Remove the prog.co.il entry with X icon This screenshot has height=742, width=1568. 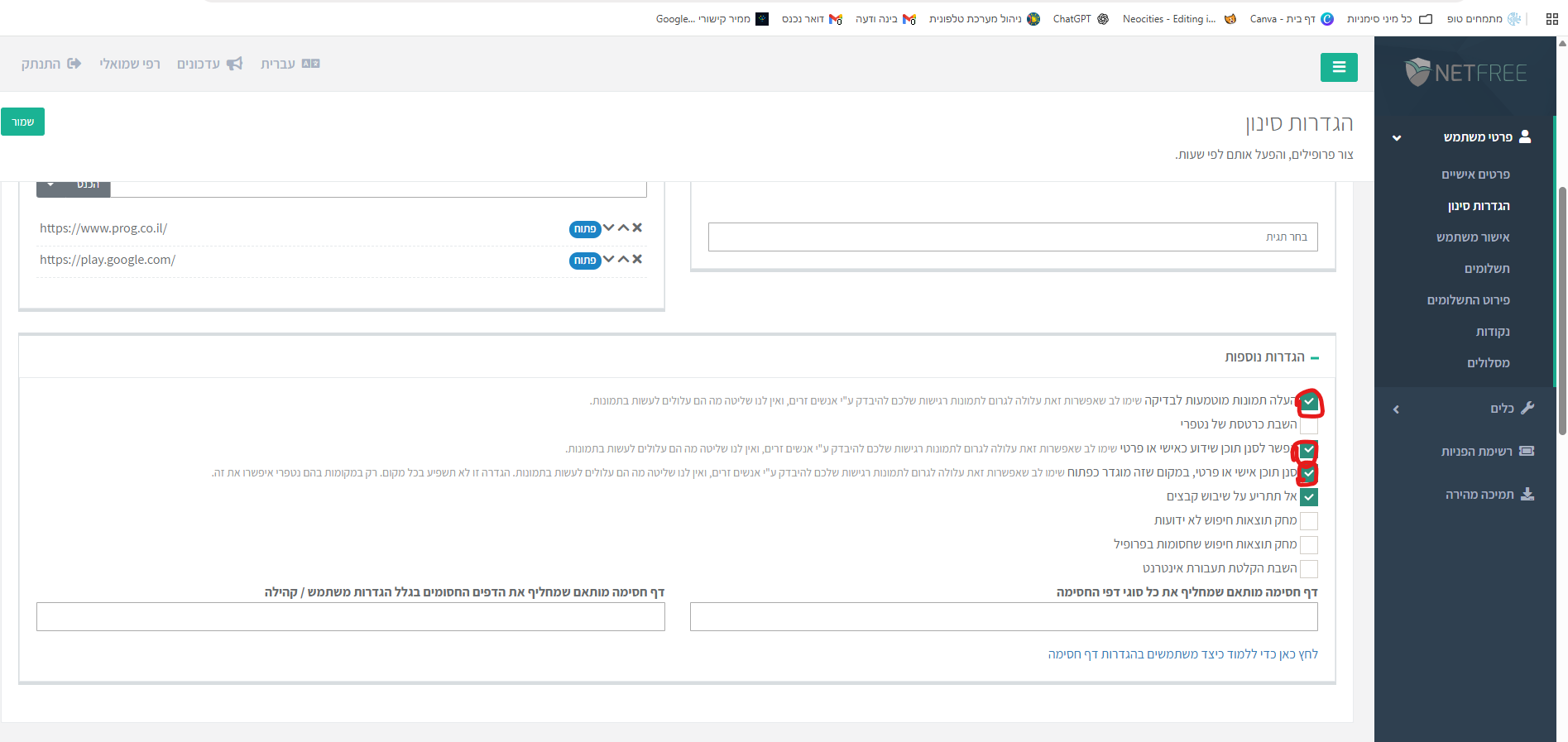(637, 227)
